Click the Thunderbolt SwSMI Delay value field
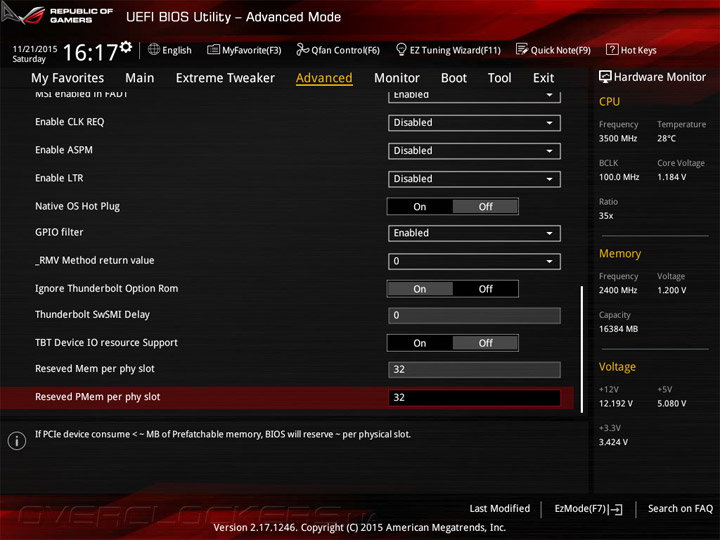The image size is (720, 540). point(474,315)
